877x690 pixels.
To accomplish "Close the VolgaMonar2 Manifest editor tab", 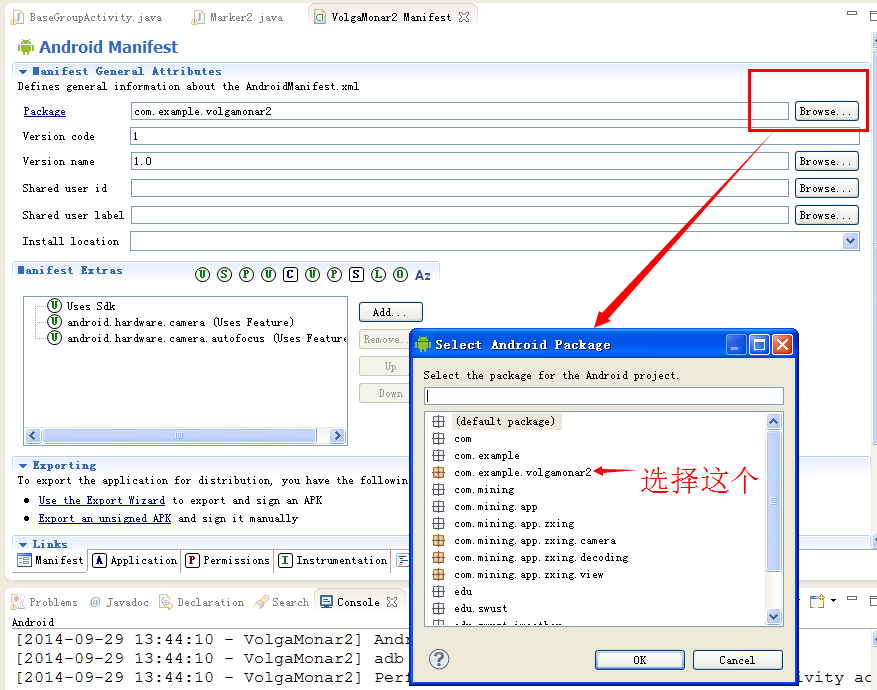I will [x=464, y=17].
